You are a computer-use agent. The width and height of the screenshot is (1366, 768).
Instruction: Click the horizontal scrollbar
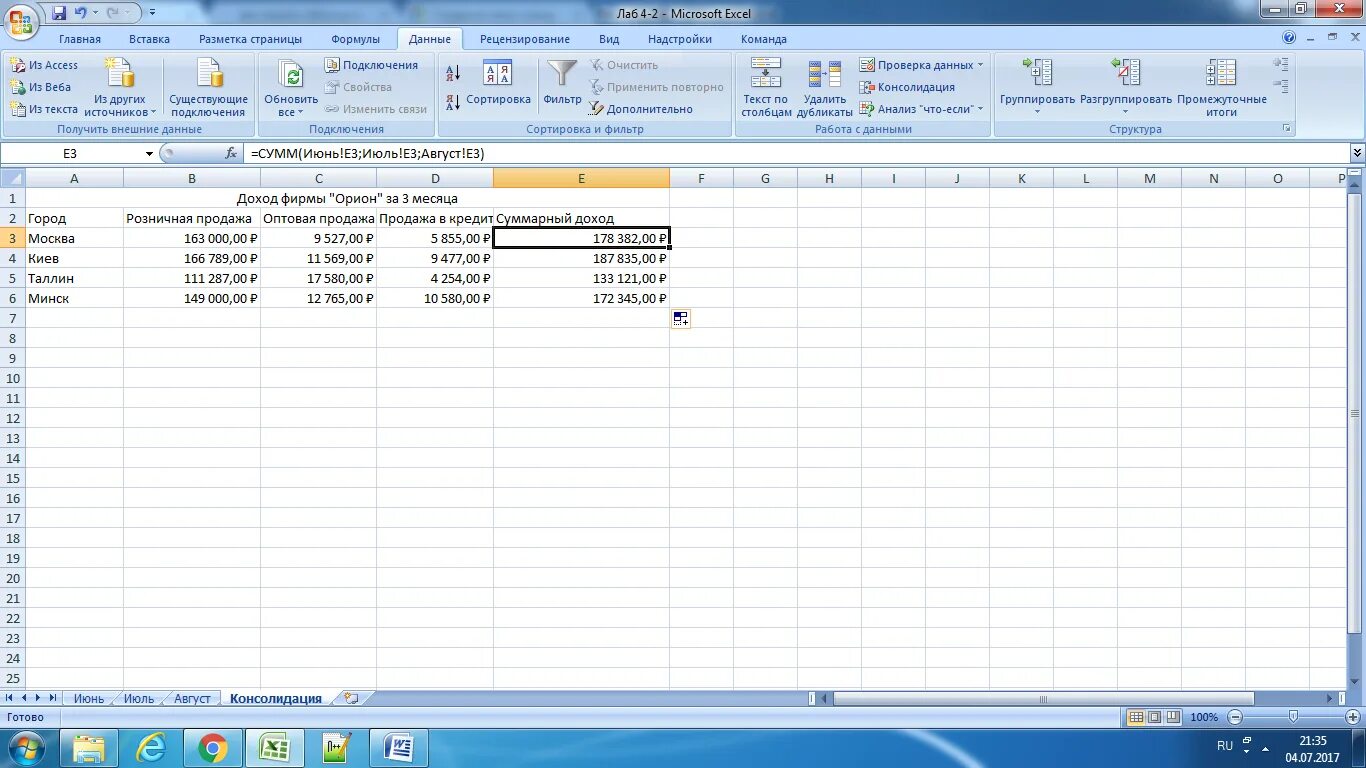click(1042, 699)
